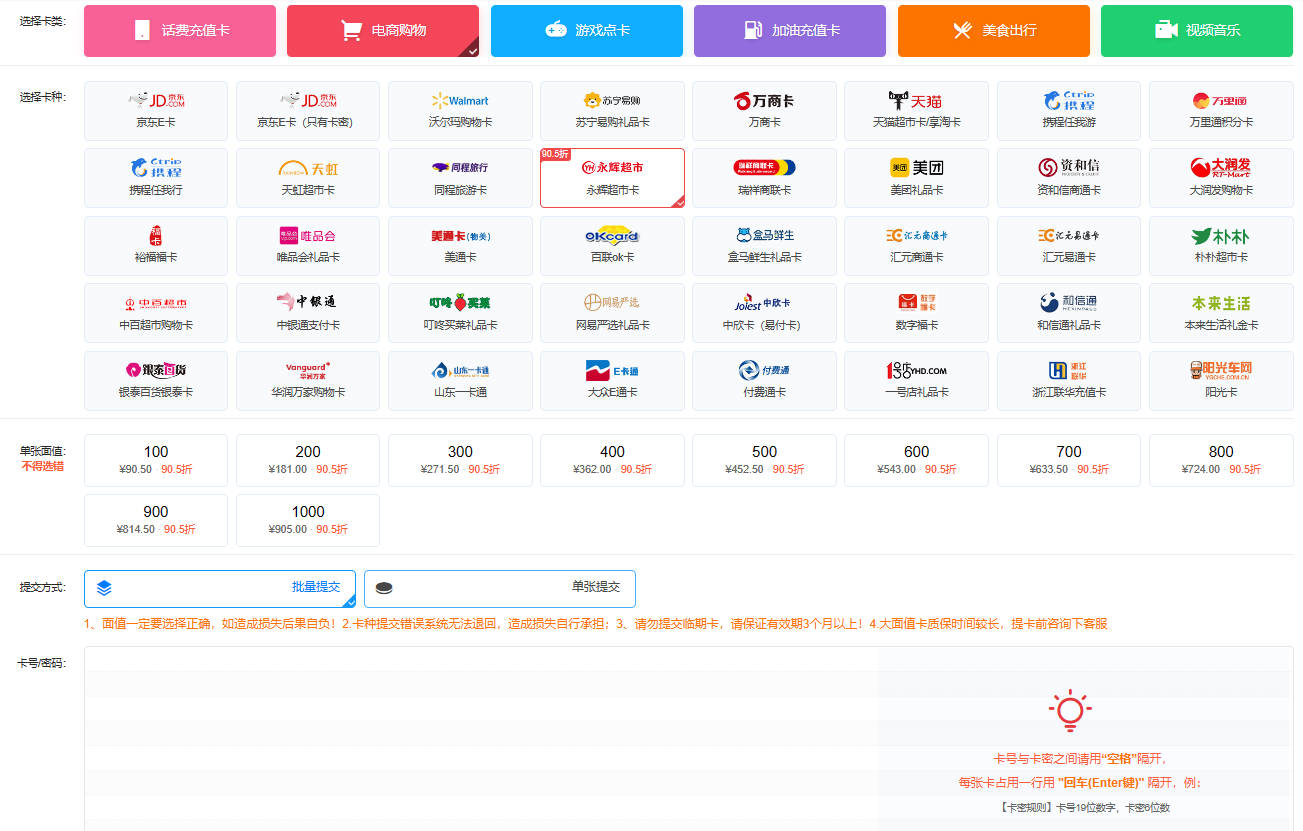Screen dimensions: 1303x831
Task: Choose 京东E卡 (只有卡密) card
Action: [x=308, y=111]
